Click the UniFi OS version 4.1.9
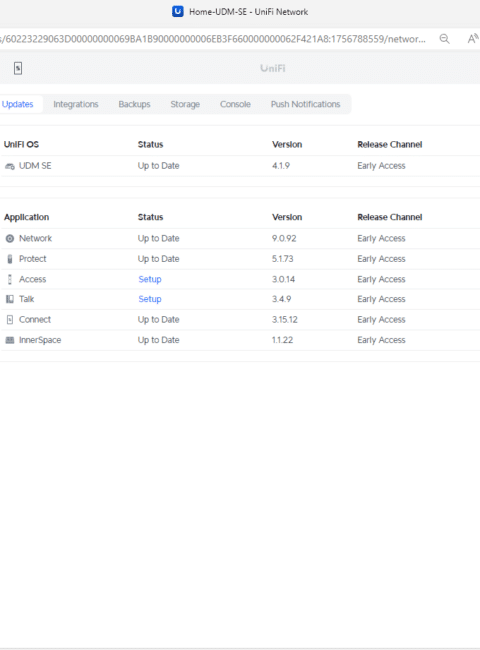The image size is (480, 650). (281, 166)
